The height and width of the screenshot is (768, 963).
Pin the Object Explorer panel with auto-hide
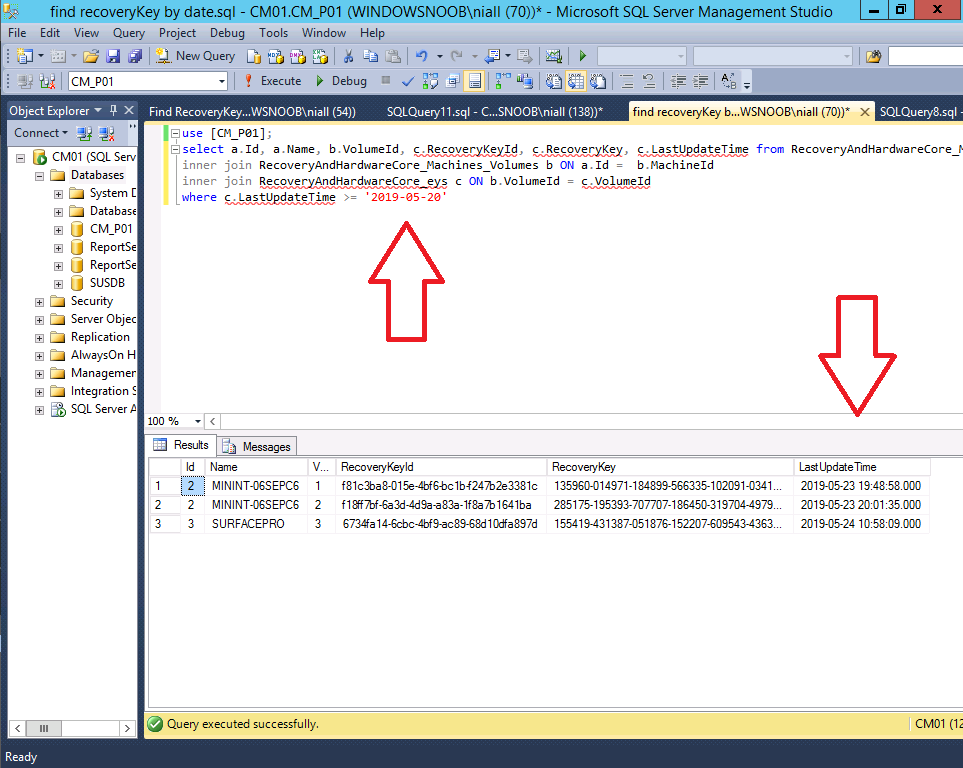[x=113, y=111]
